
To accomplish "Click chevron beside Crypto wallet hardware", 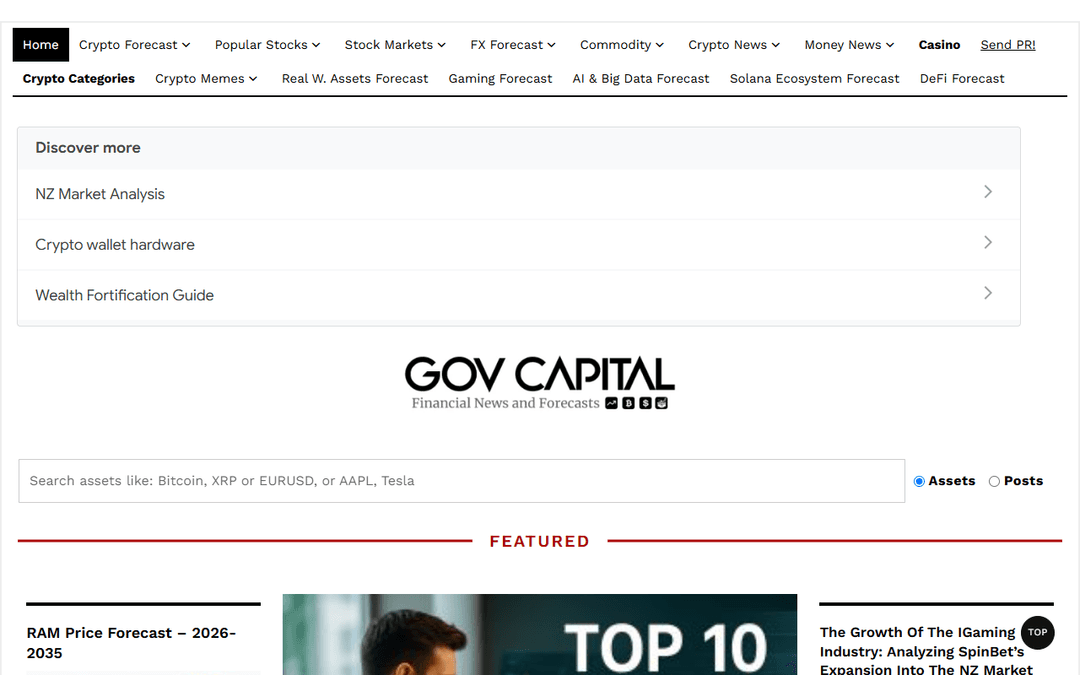I will (x=988, y=242).
